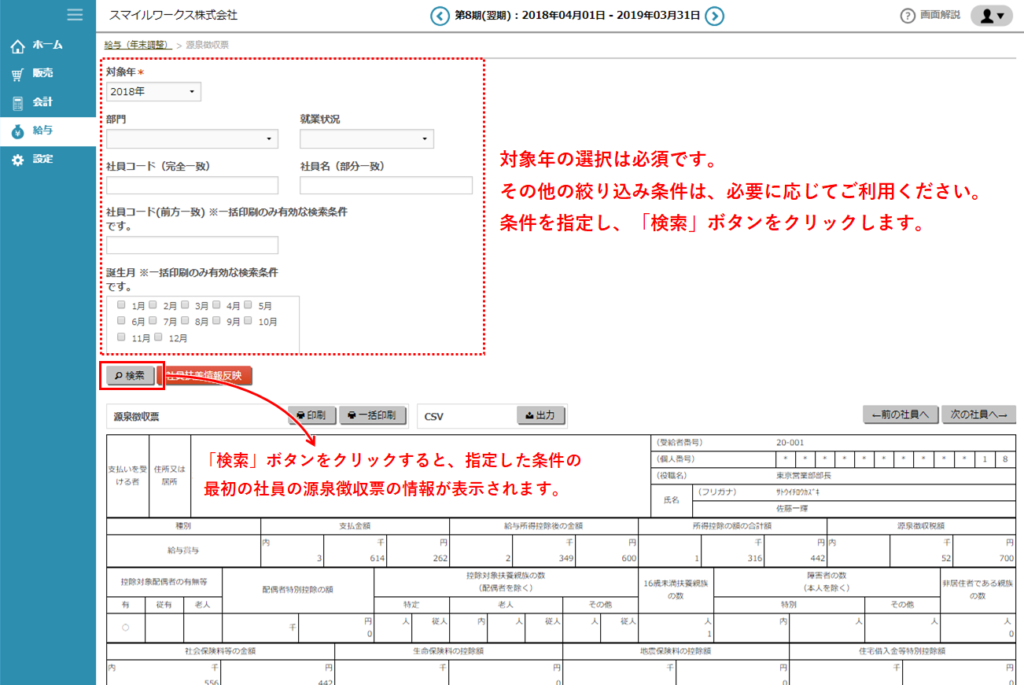Viewport: 1024px width, 685px height.
Task: Open the 対象年 2018年 dropdown
Action: point(153,91)
